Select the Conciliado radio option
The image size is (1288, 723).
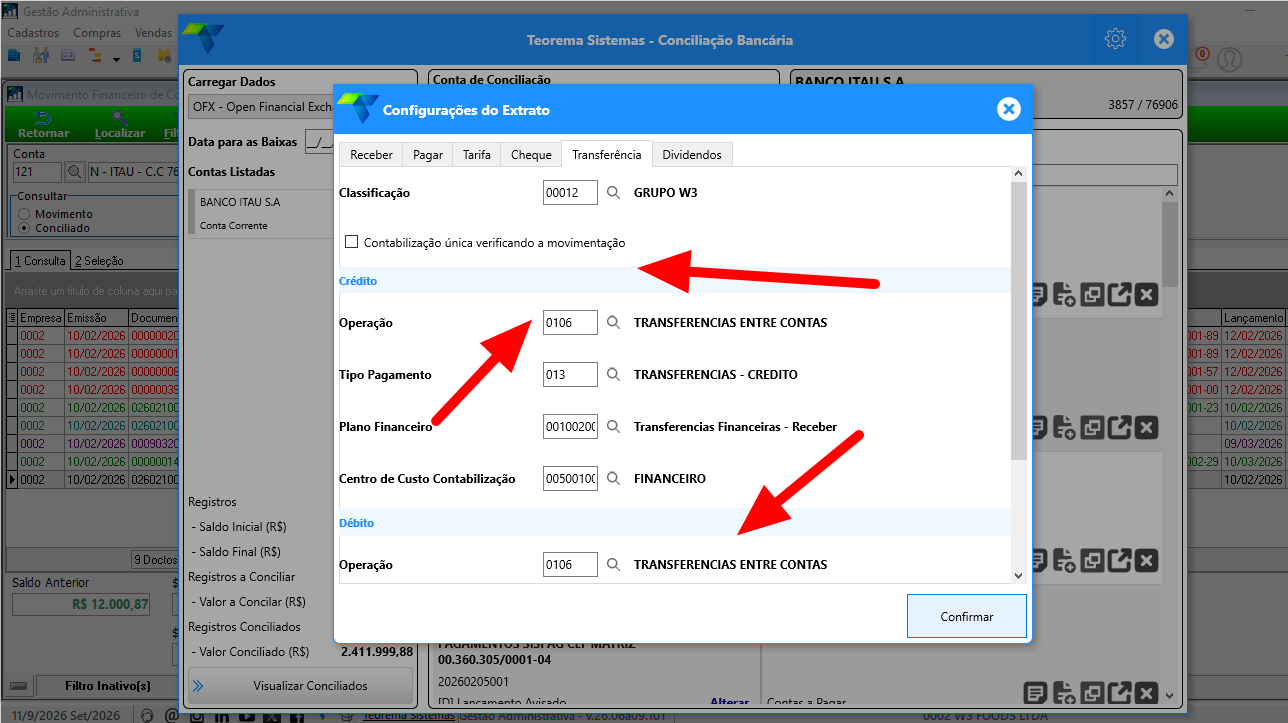click(25, 228)
